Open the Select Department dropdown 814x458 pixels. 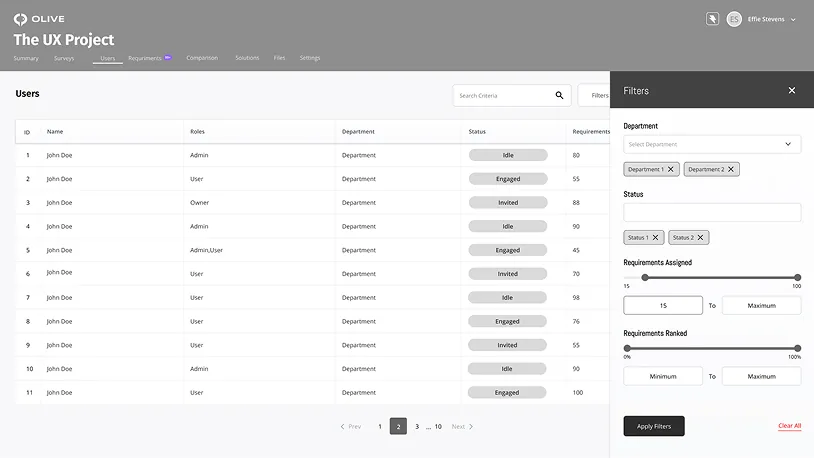click(712, 144)
